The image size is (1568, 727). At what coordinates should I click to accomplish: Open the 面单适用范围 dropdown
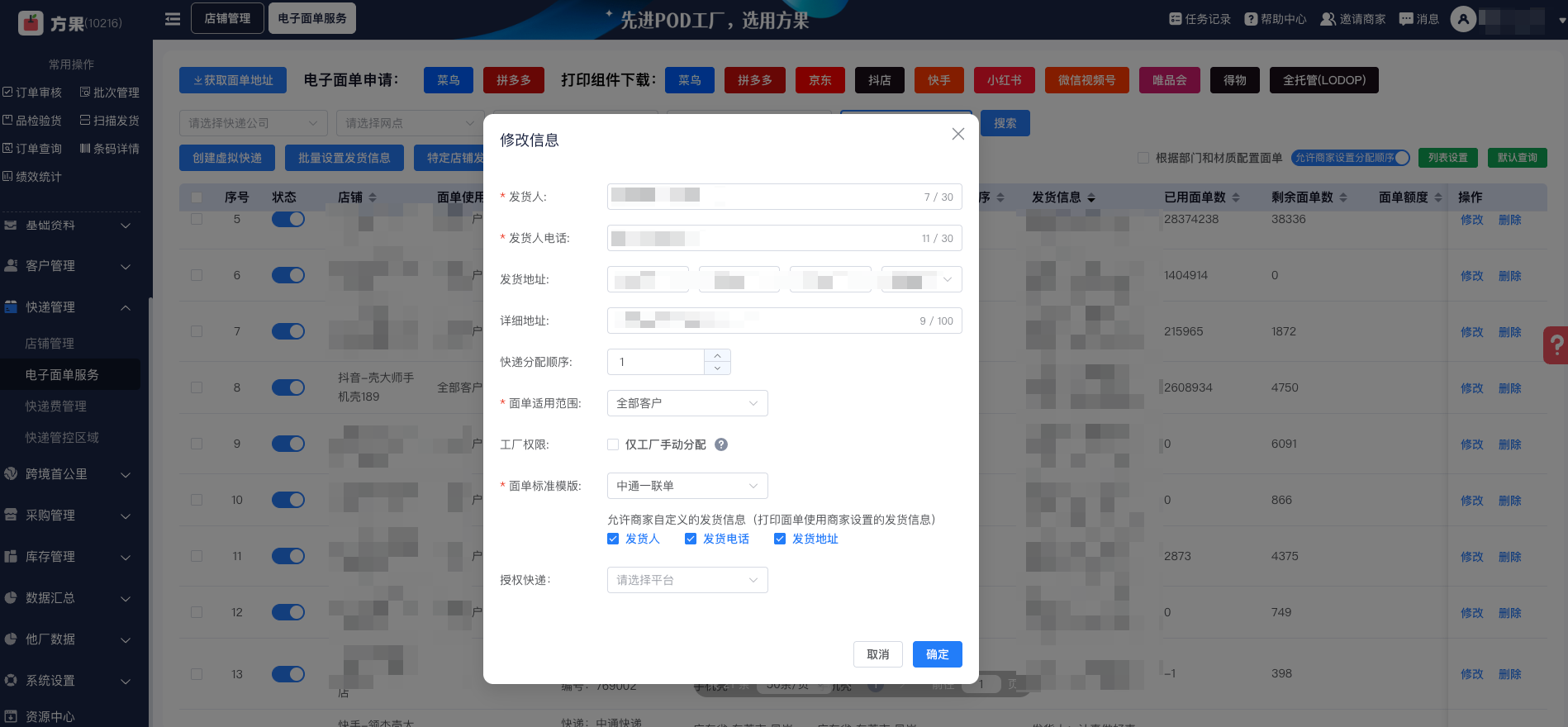(x=687, y=403)
